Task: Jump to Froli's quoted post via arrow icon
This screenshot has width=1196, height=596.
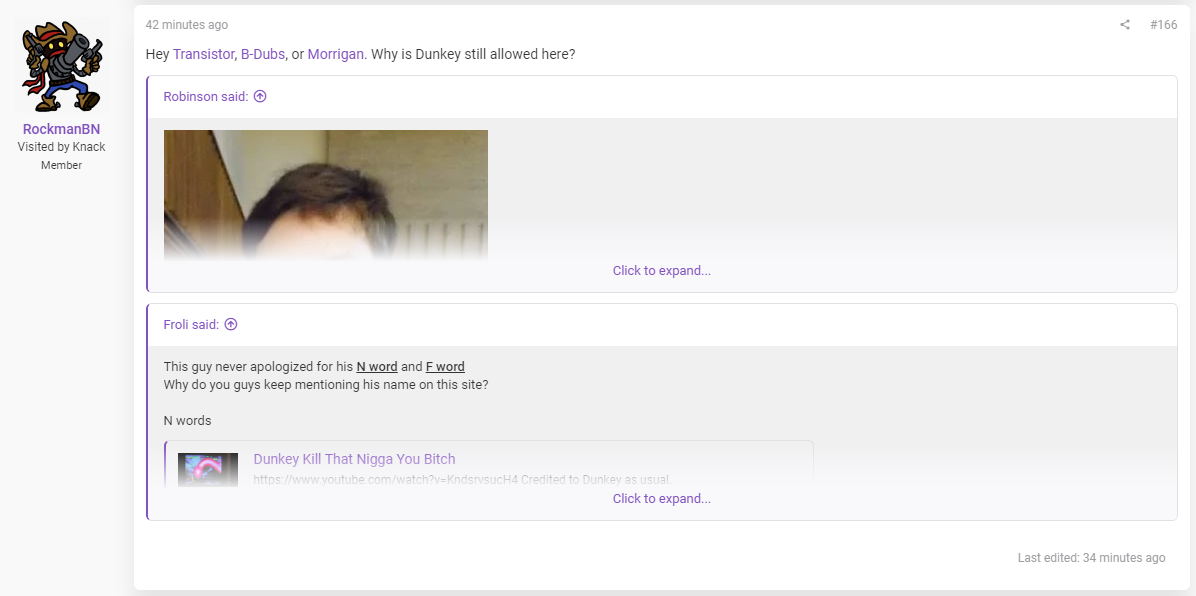Action: (231, 324)
